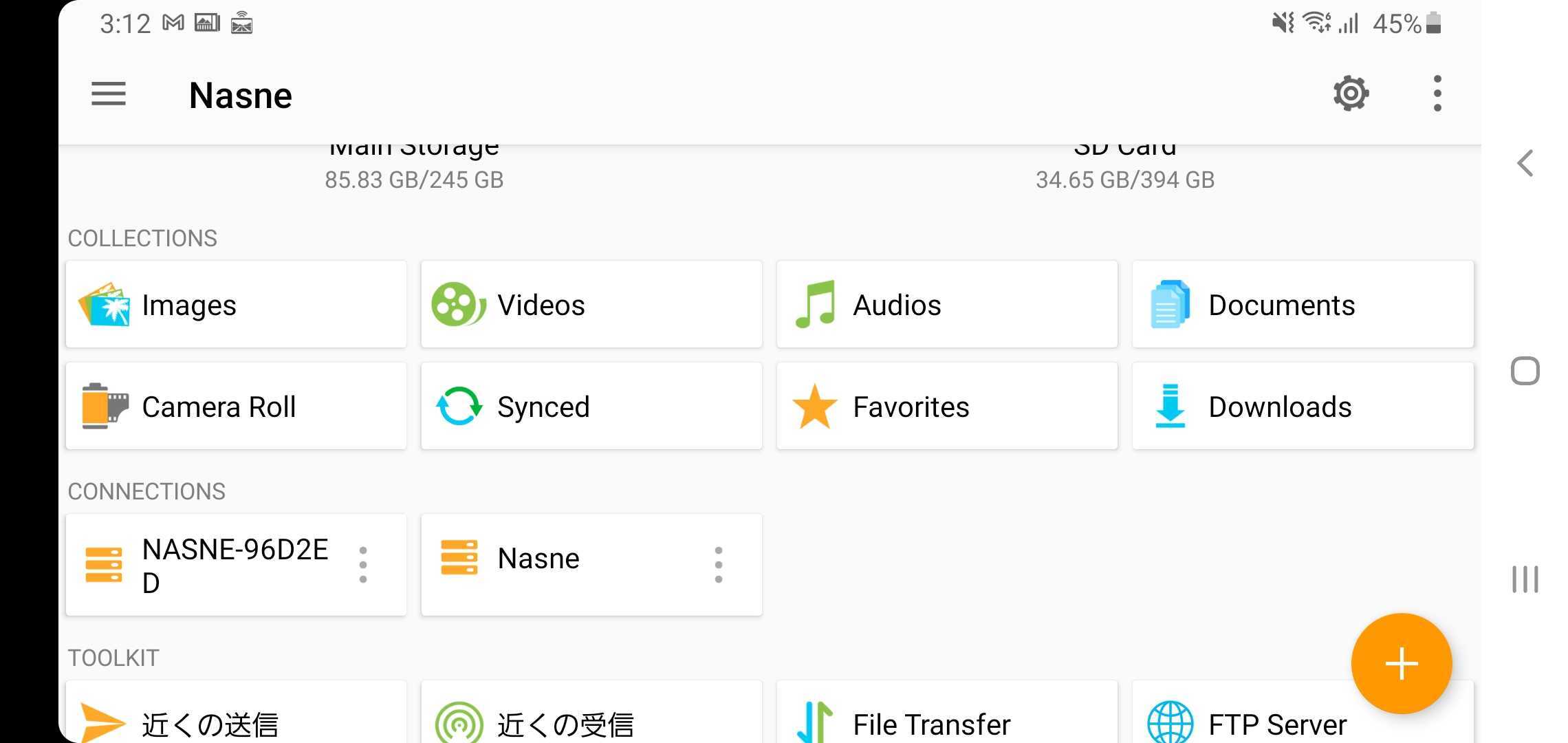This screenshot has width=1568, height=743.
Task: Open the hamburger navigation menu
Action: 109,94
